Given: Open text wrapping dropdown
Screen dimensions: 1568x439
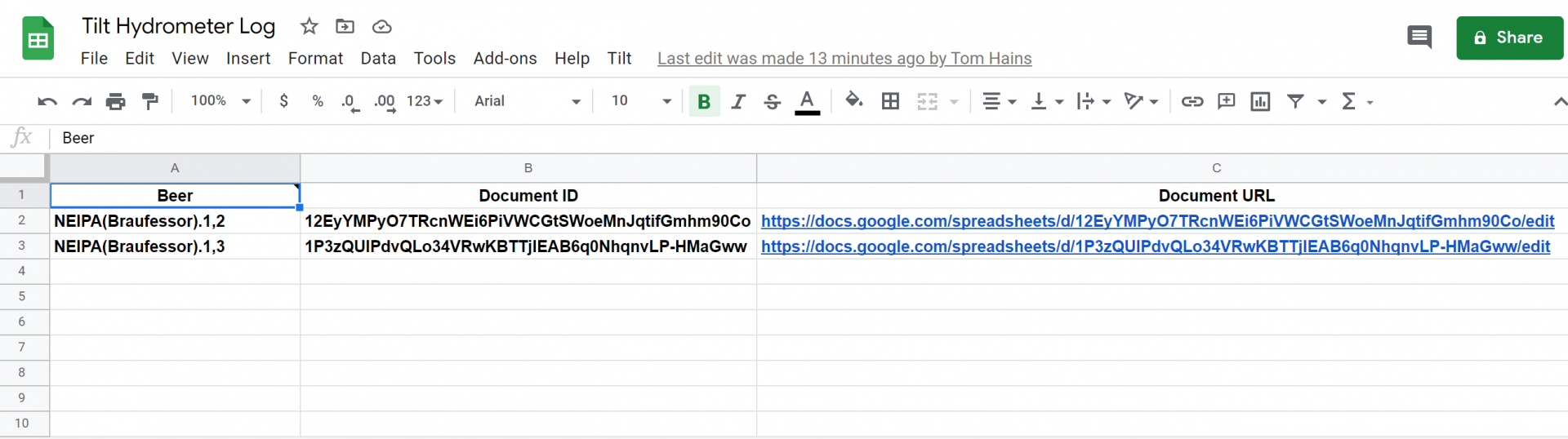Looking at the screenshot, I should (x=1094, y=101).
